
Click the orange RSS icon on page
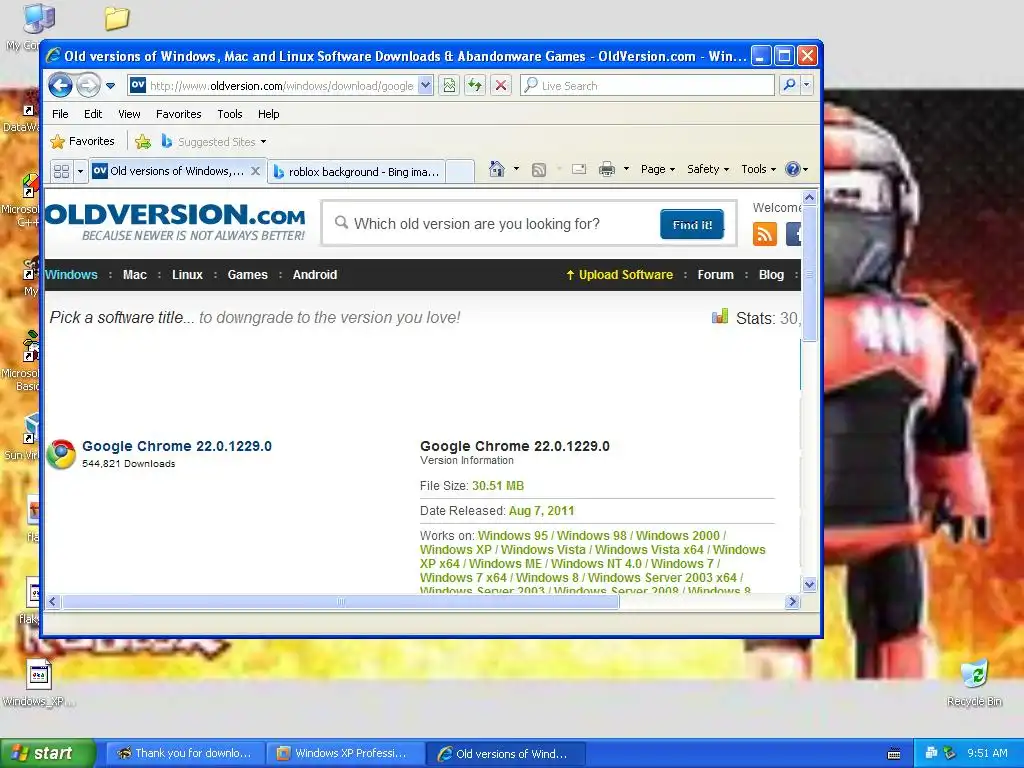coord(765,234)
